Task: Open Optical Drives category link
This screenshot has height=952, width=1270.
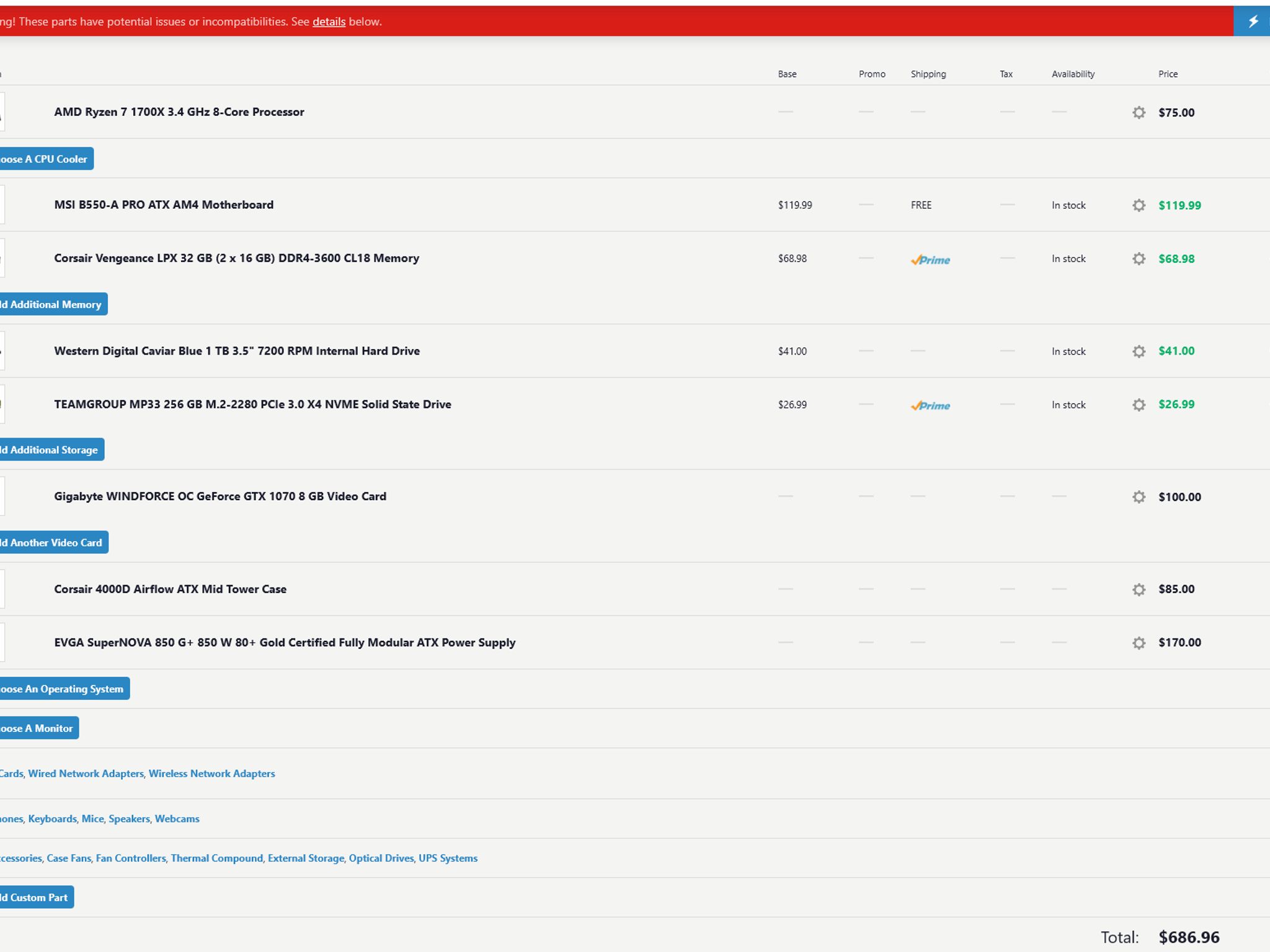Action: (381, 858)
